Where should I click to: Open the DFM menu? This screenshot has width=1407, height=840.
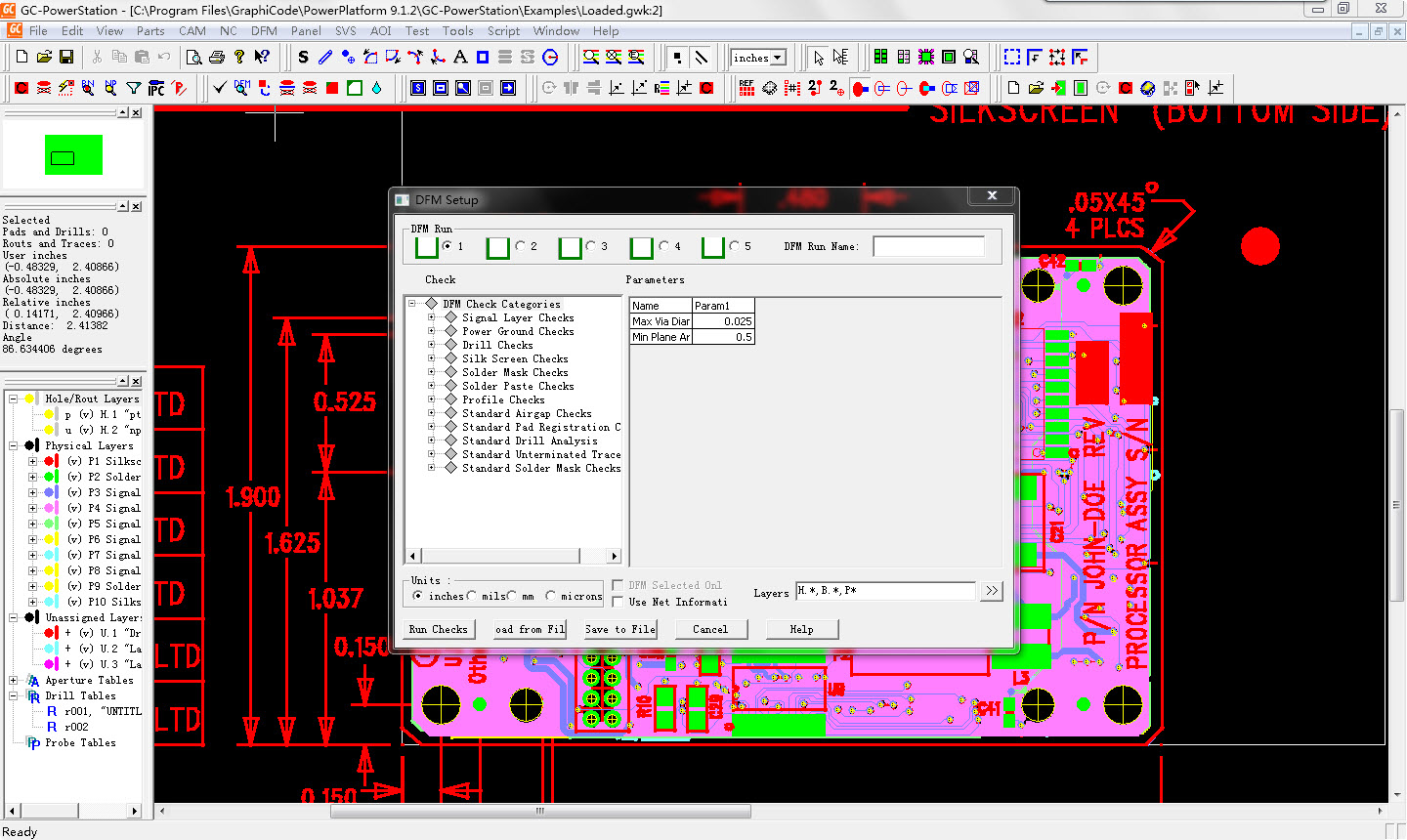pos(264,30)
